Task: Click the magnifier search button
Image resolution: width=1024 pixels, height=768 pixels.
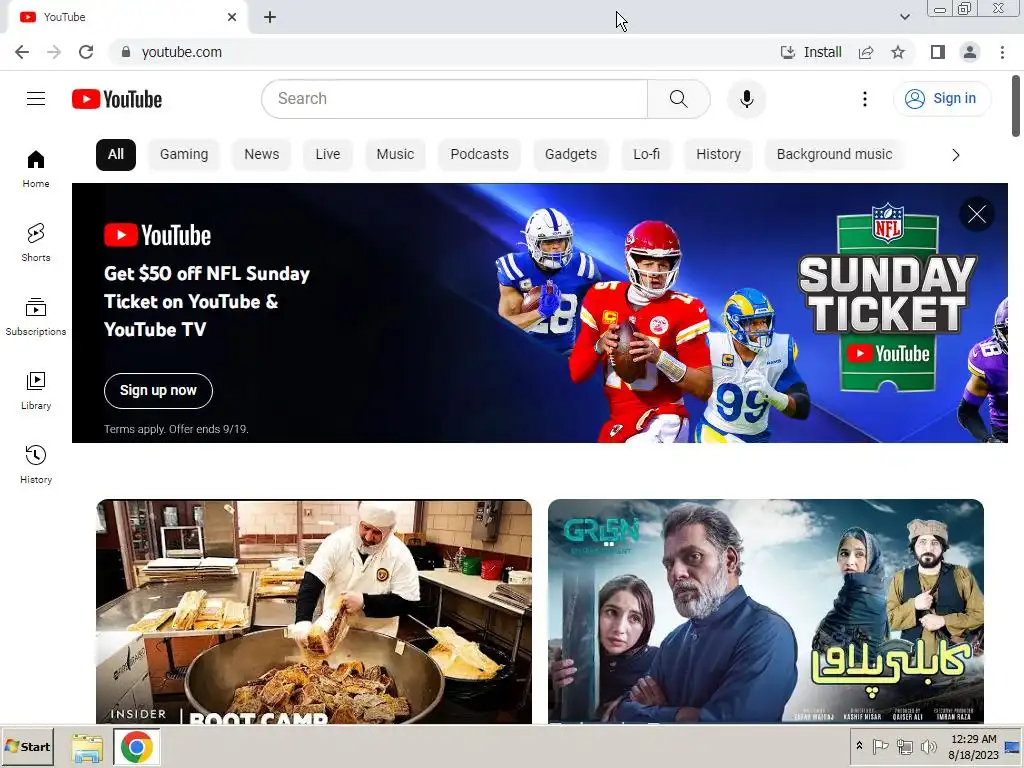Action: 679,99
